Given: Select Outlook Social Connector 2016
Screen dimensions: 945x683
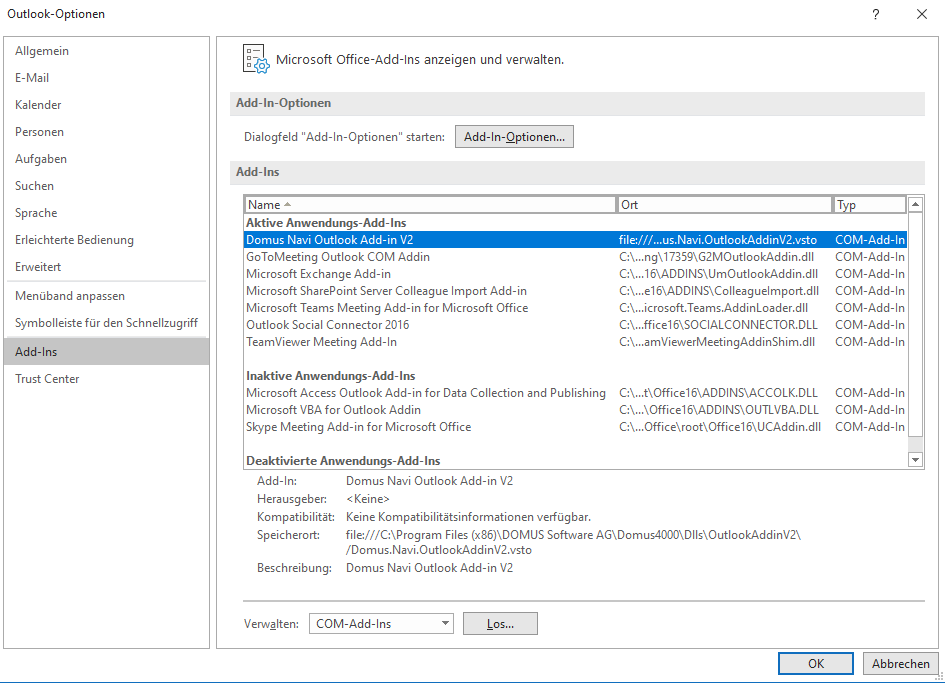Looking at the screenshot, I should point(576,325).
